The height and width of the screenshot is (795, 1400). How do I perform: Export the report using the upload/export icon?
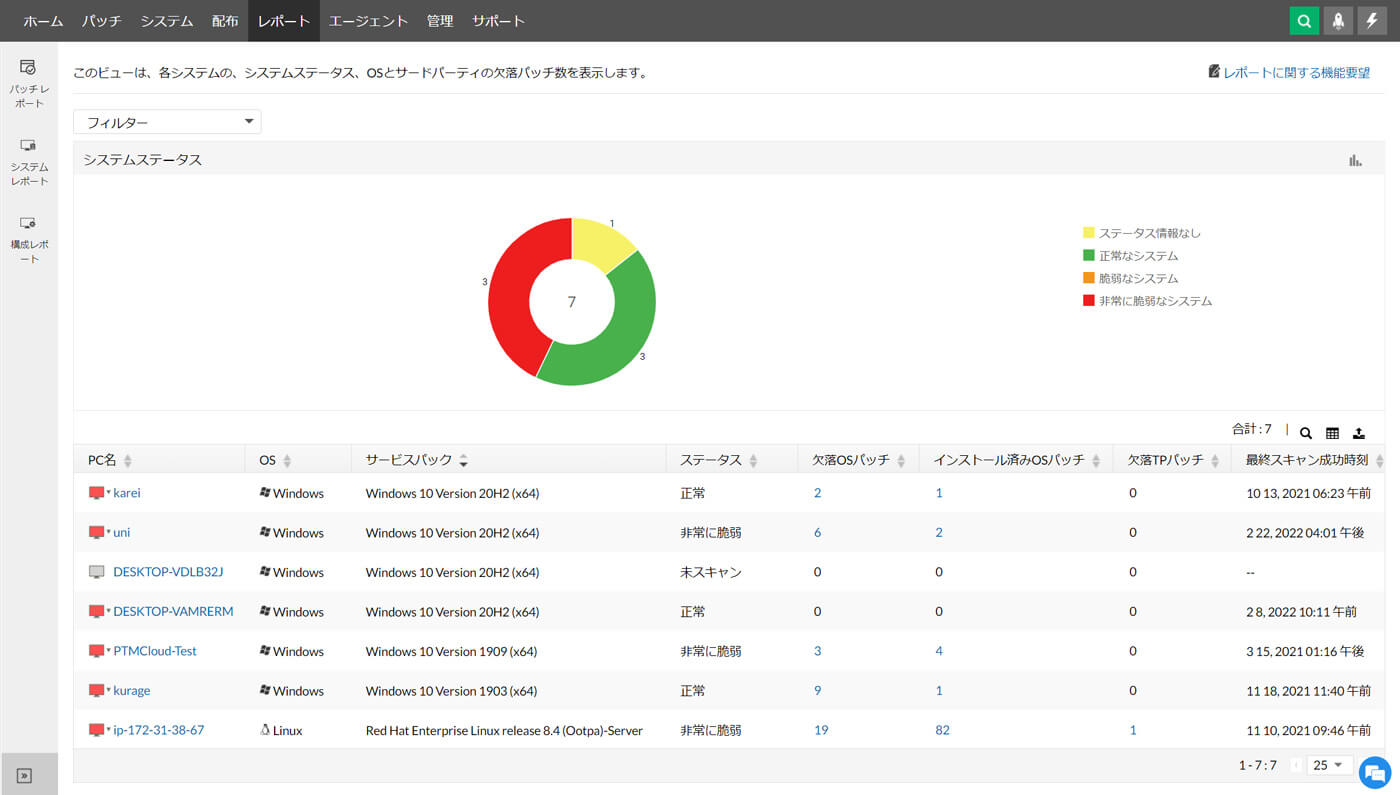pos(1358,433)
